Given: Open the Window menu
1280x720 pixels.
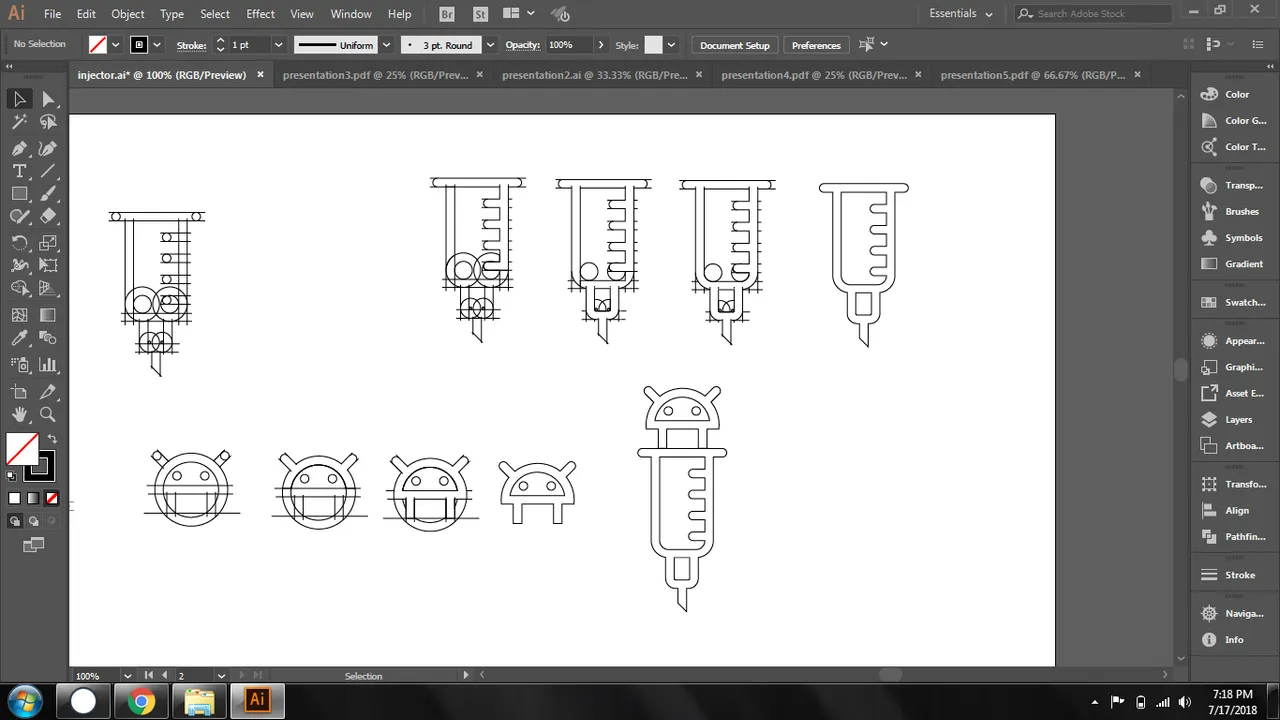Looking at the screenshot, I should tap(351, 14).
